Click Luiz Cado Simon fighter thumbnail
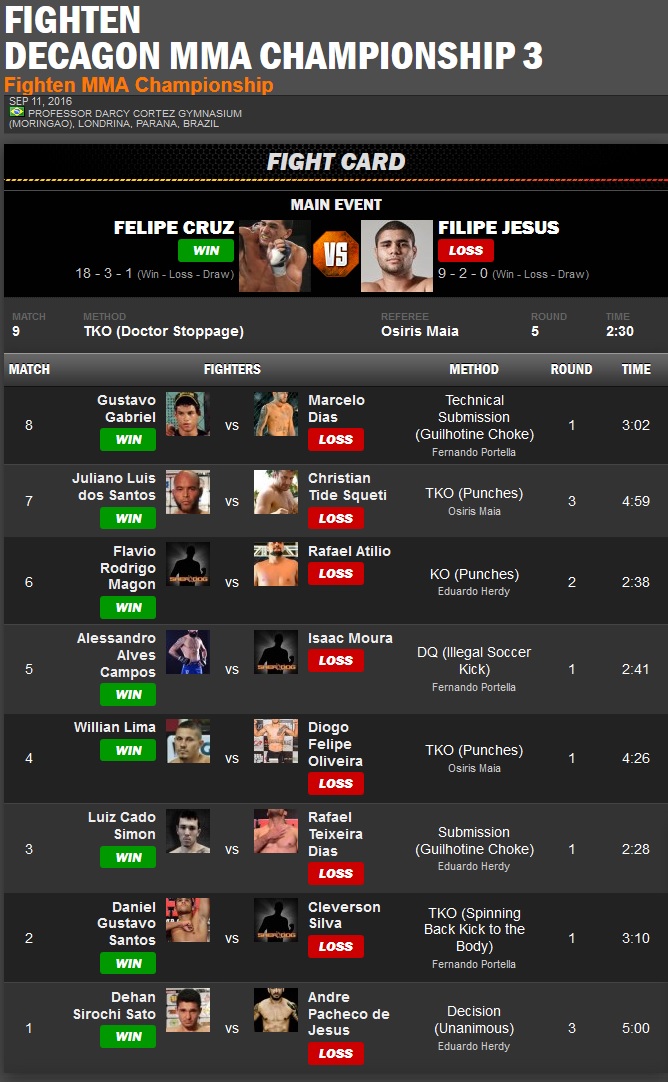 (x=188, y=831)
